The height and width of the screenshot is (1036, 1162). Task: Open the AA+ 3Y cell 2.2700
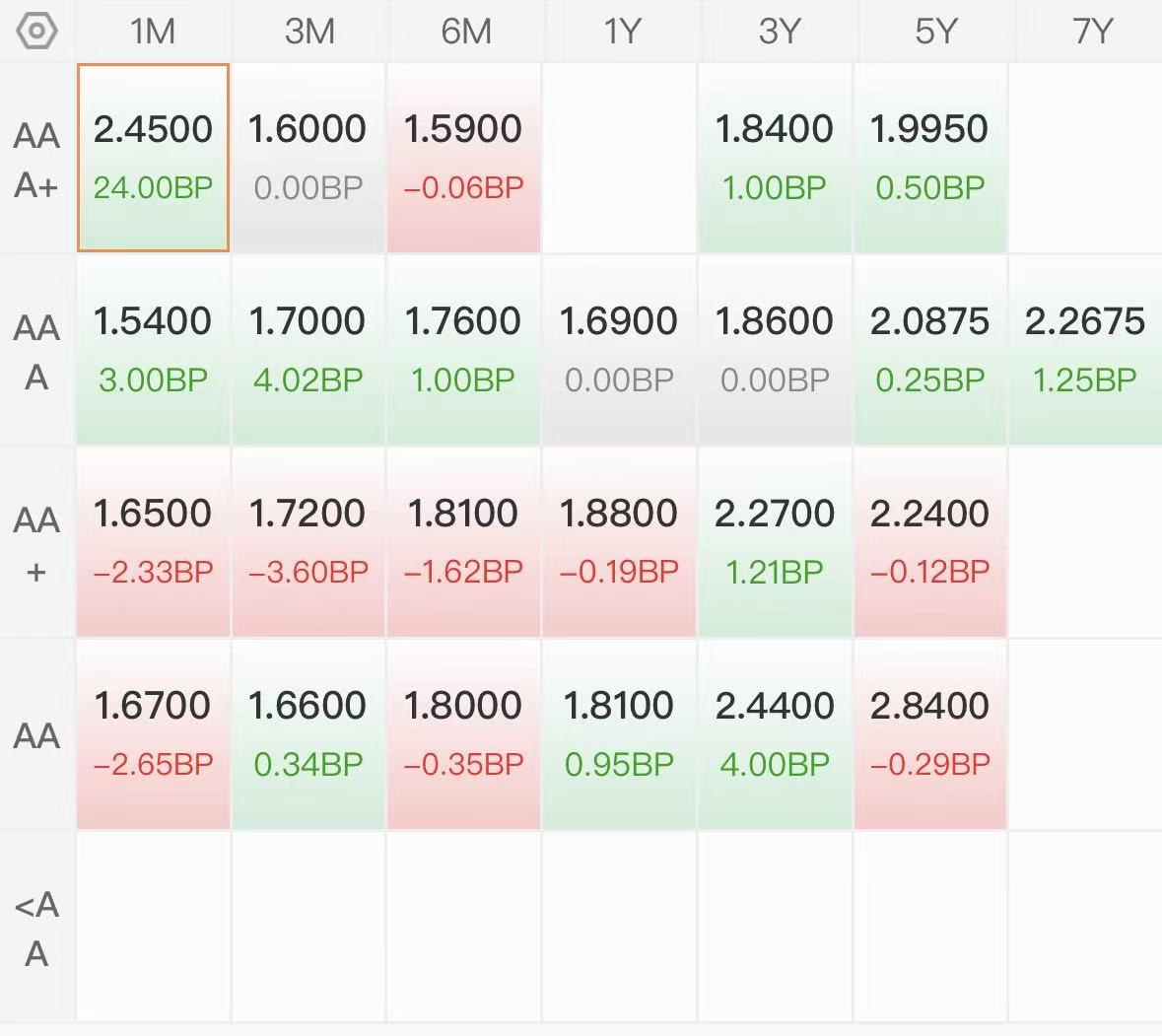(x=776, y=542)
